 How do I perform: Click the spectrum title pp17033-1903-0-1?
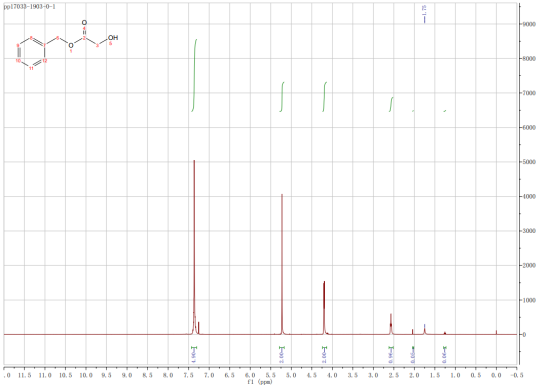tap(29, 7)
